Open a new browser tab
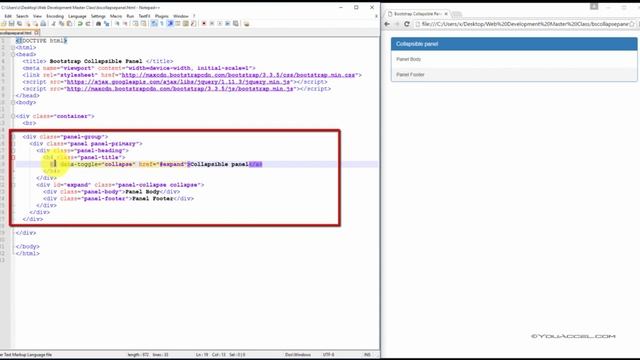 click(457, 14)
